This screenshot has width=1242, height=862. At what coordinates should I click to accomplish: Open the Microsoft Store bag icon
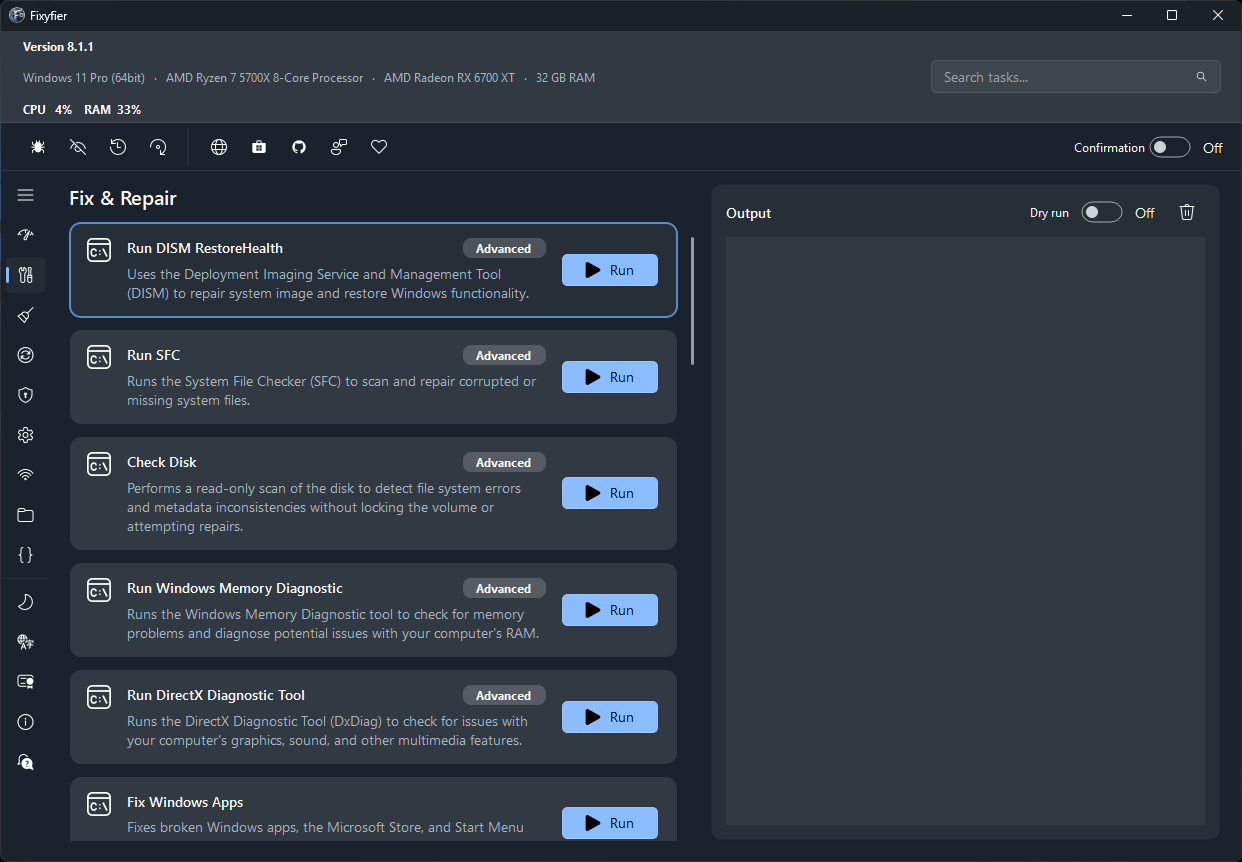click(259, 147)
